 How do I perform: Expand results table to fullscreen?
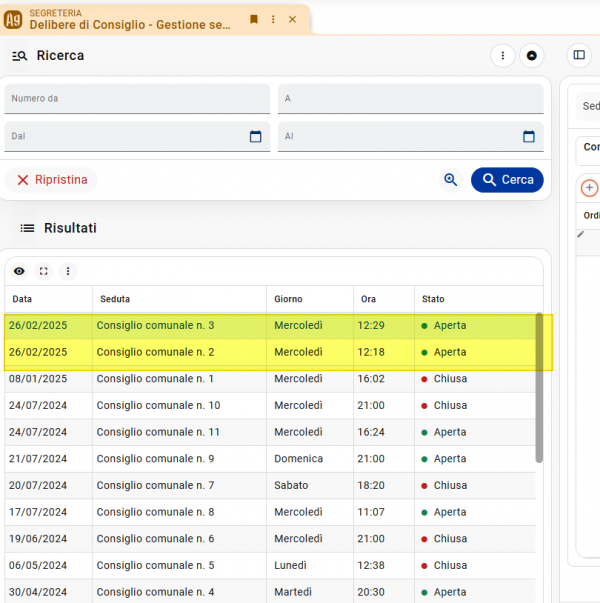[44, 272]
